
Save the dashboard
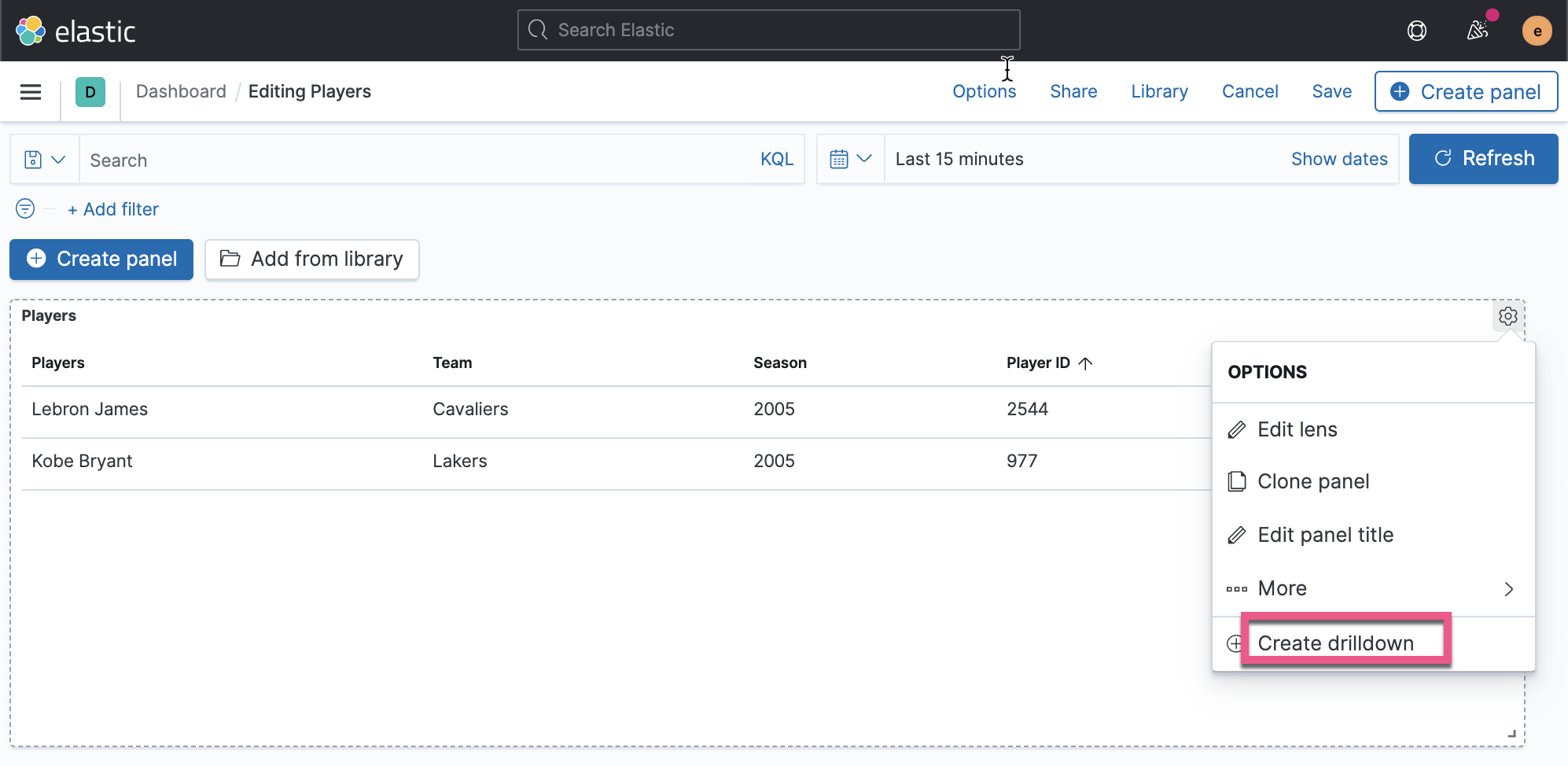tap(1331, 91)
